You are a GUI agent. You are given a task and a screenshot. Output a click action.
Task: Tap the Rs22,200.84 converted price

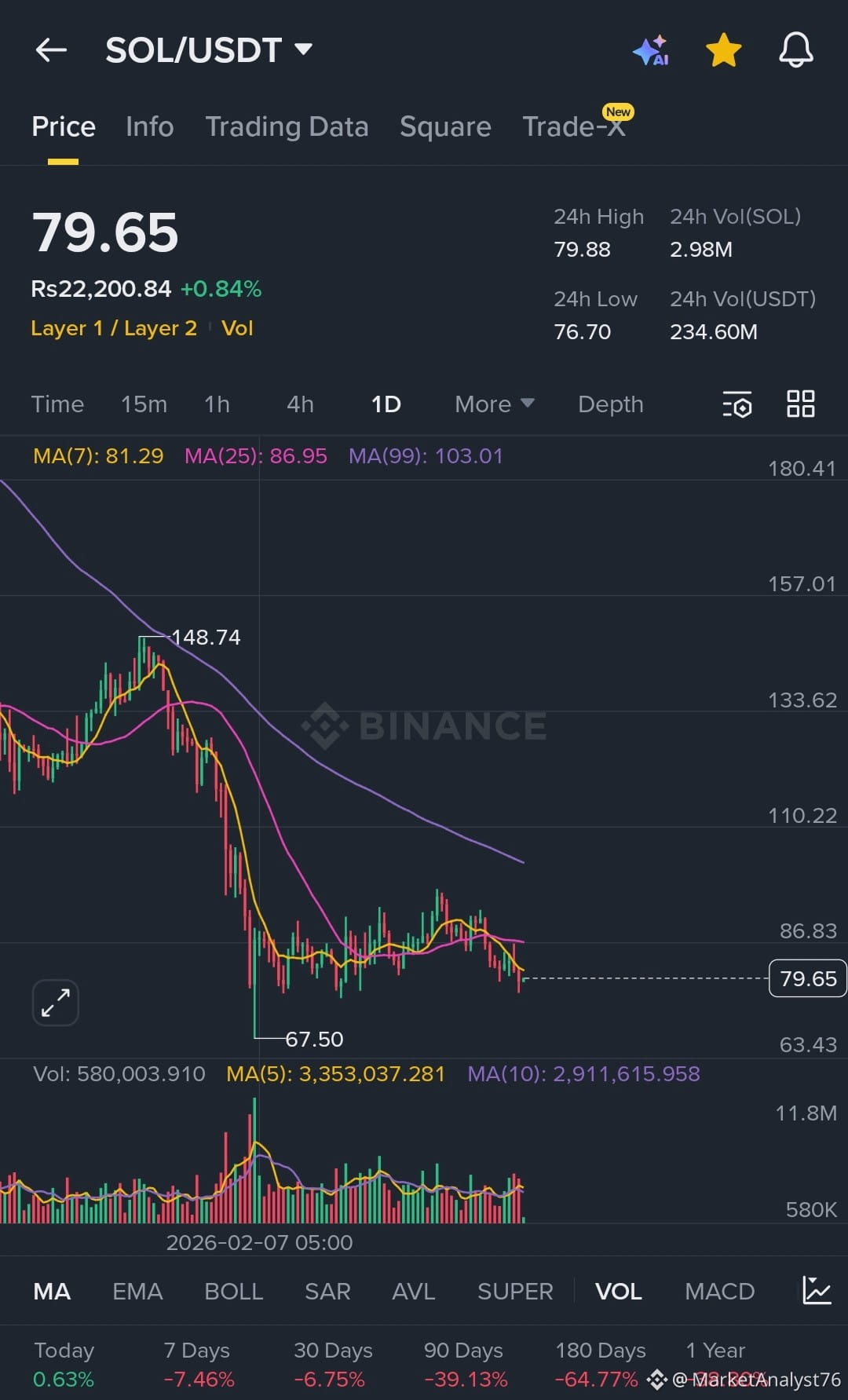(101, 289)
